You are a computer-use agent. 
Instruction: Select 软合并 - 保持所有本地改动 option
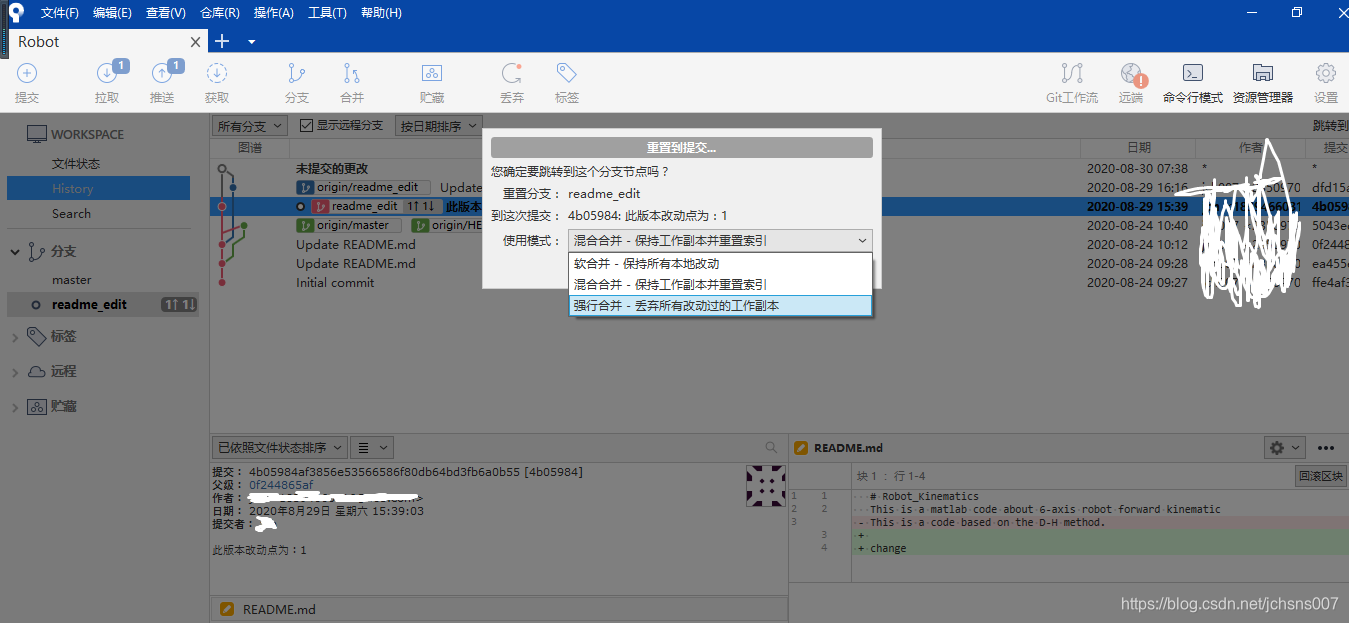(x=720, y=264)
